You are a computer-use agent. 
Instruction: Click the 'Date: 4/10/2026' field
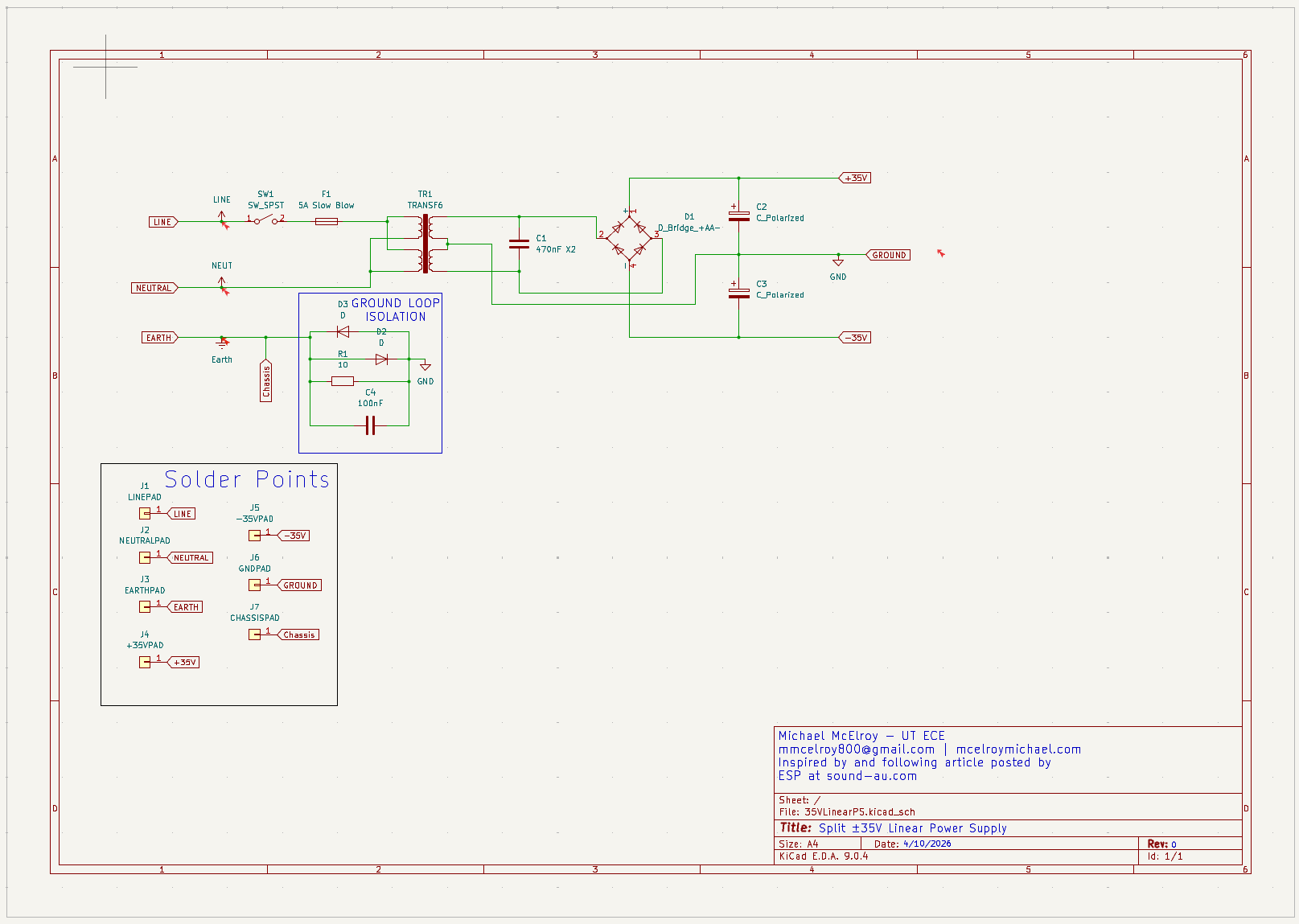913,844
